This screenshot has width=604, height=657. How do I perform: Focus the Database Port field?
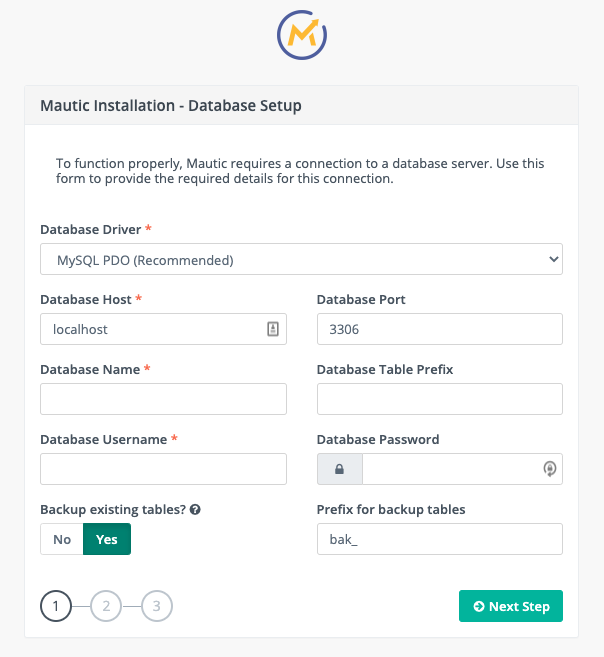coord(439,329)
